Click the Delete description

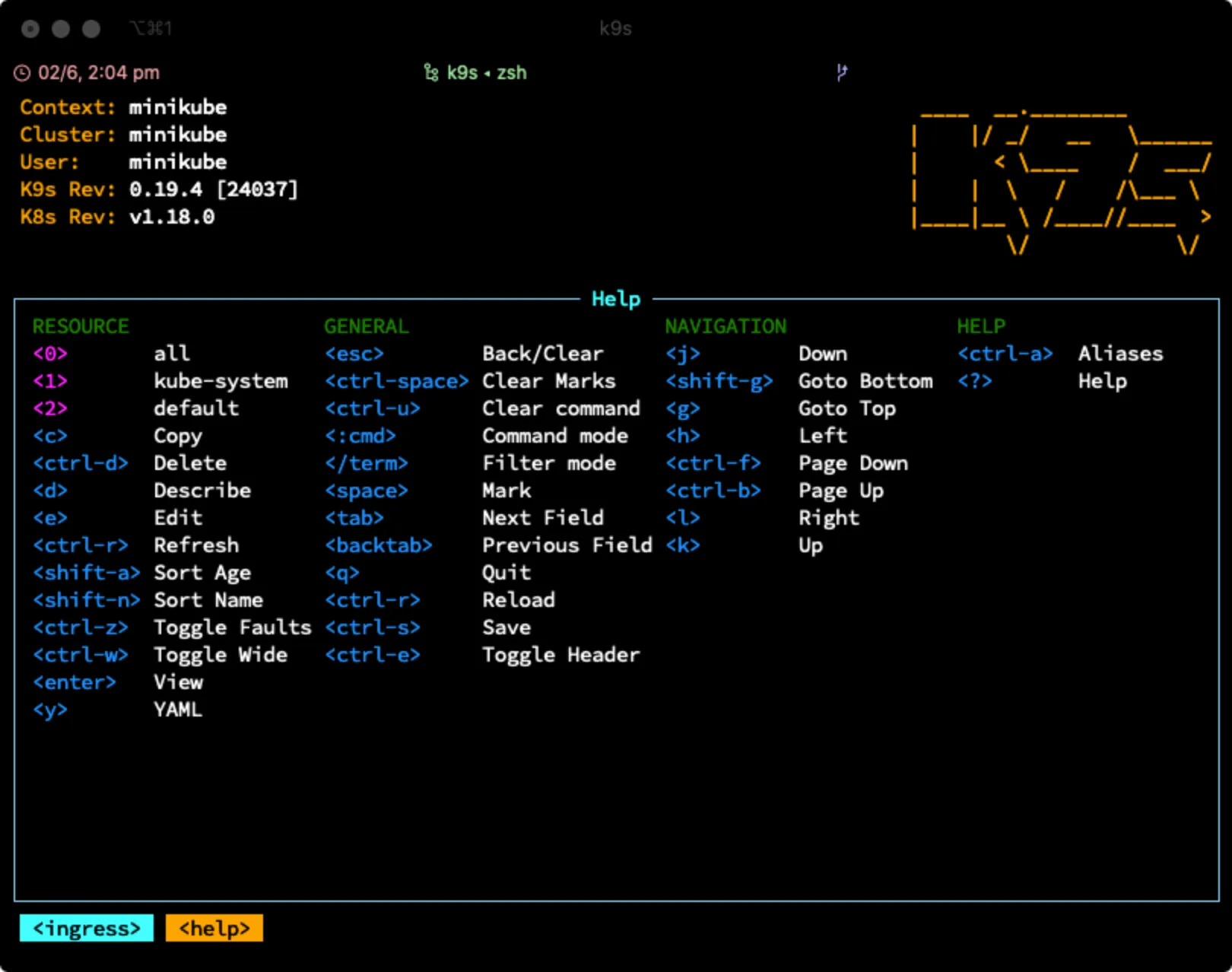(x=190, y=463)
